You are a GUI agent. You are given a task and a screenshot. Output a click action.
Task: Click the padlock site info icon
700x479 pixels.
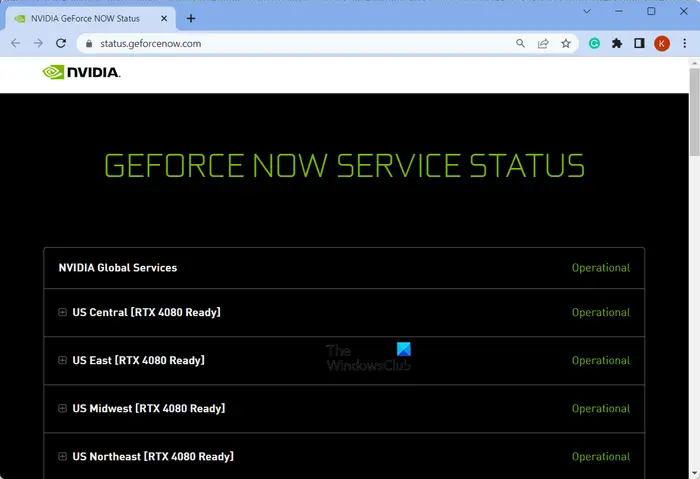(89, 43)
